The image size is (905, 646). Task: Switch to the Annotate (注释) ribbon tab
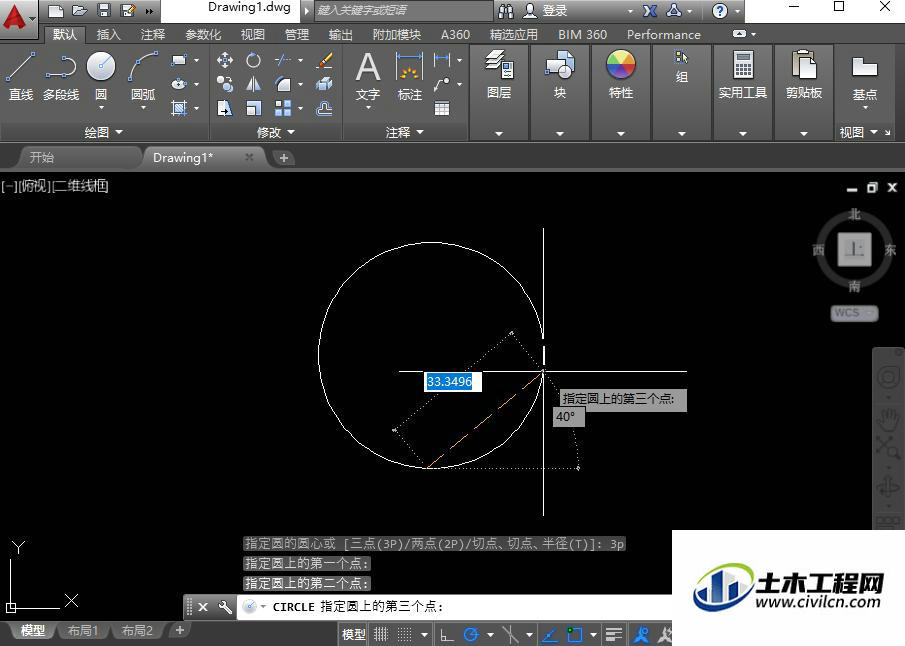[x=153, y=35]
